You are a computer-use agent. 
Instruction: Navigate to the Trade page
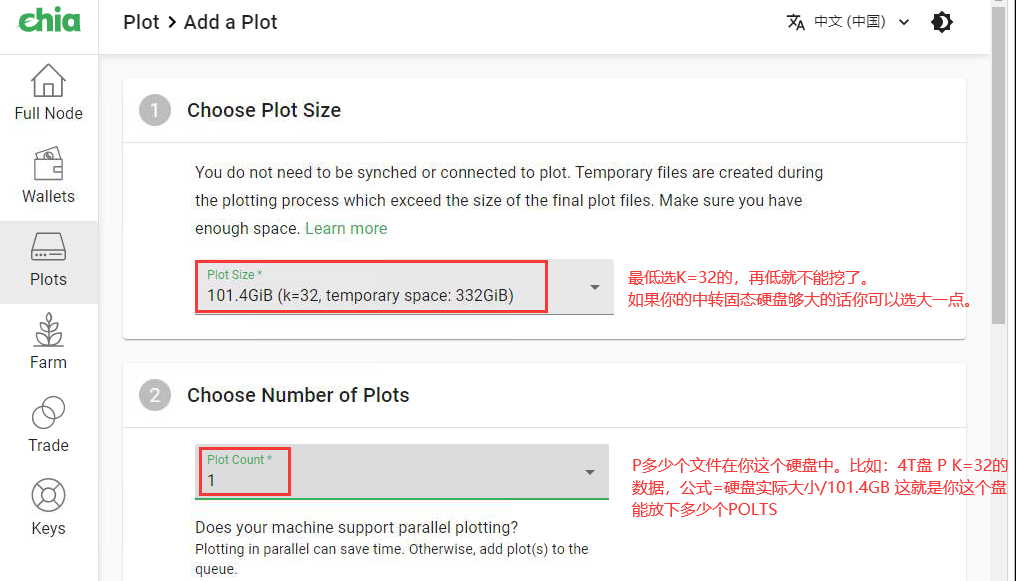(x=48, y=426)
